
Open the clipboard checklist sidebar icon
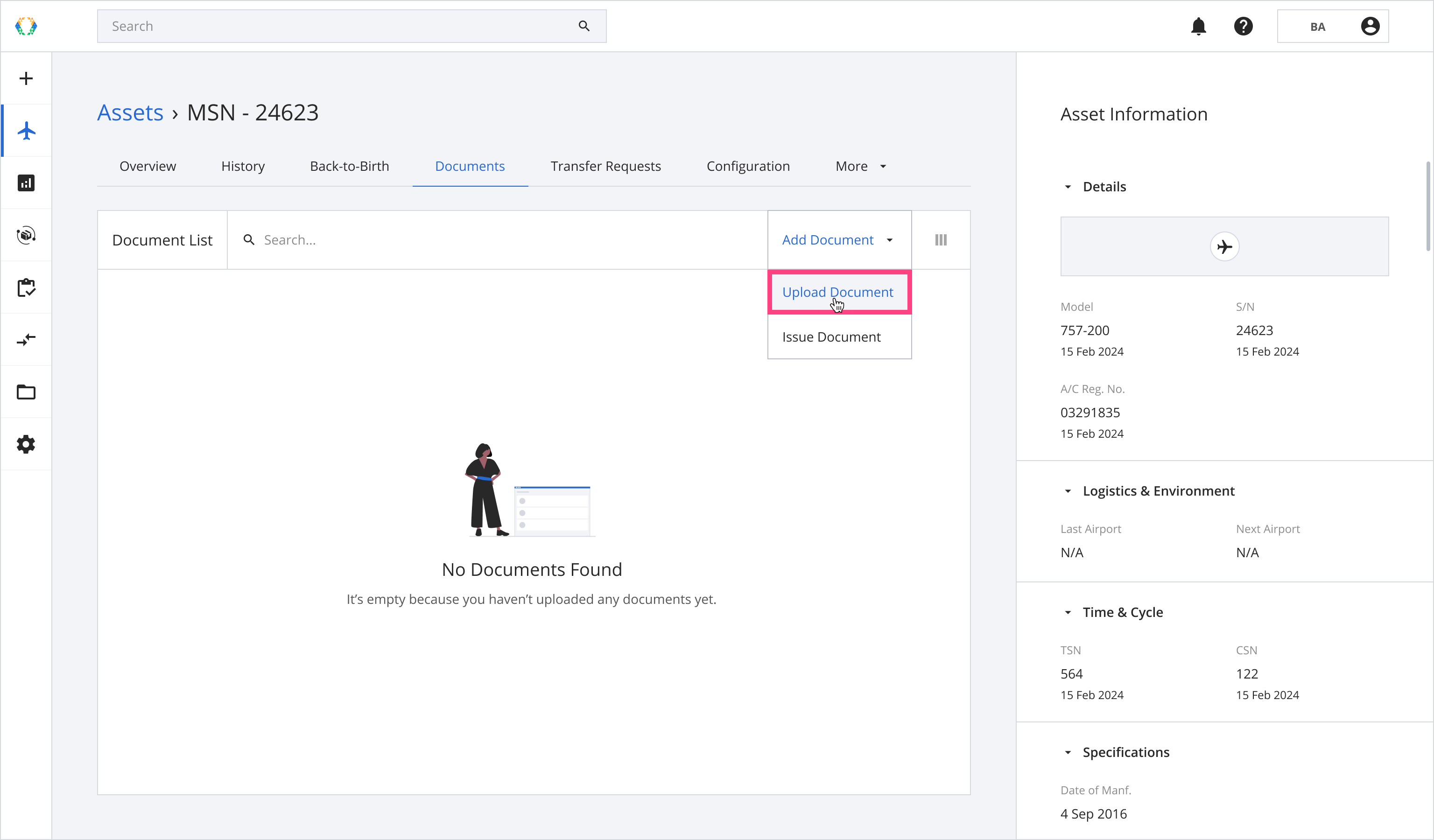click(26, 288)
